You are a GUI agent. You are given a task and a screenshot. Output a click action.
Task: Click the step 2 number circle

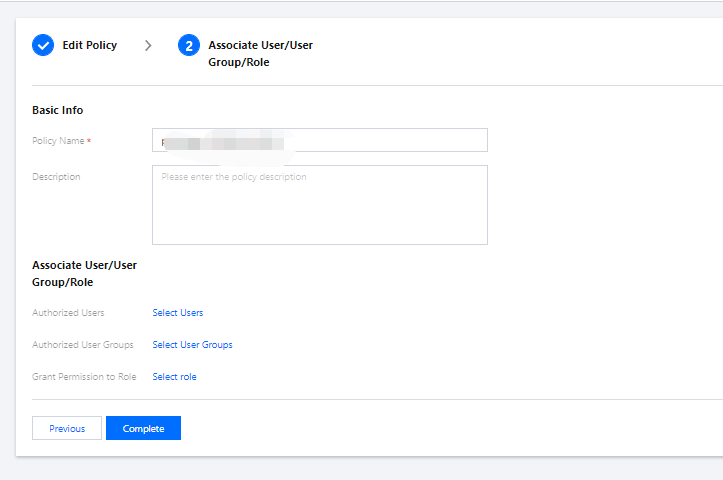click(x=189, y=46)
